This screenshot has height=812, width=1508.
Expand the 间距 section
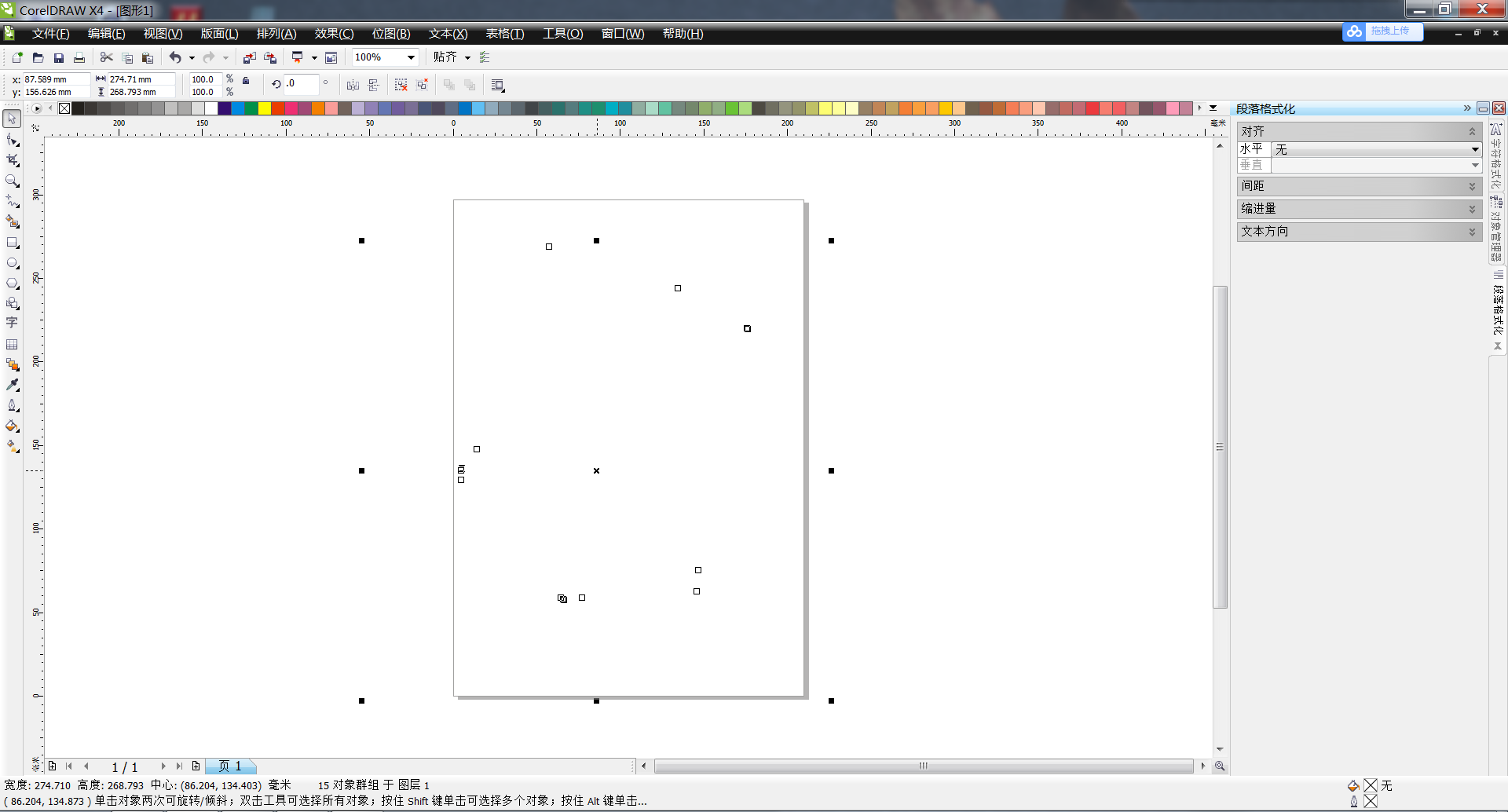[x=1472, y=186]
